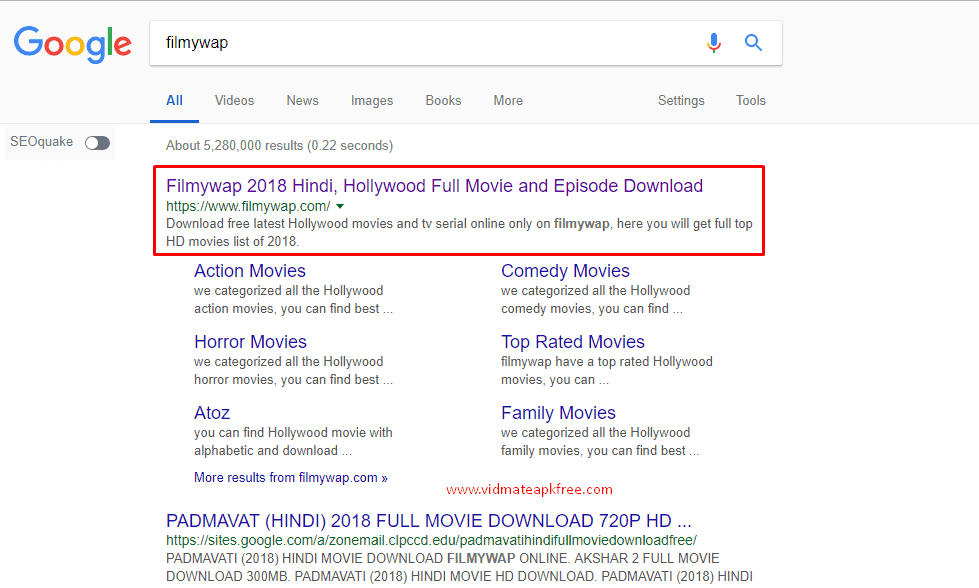Screen dimensions: 979x588
Task: Select the Books search category
Action: click(442, 100)
